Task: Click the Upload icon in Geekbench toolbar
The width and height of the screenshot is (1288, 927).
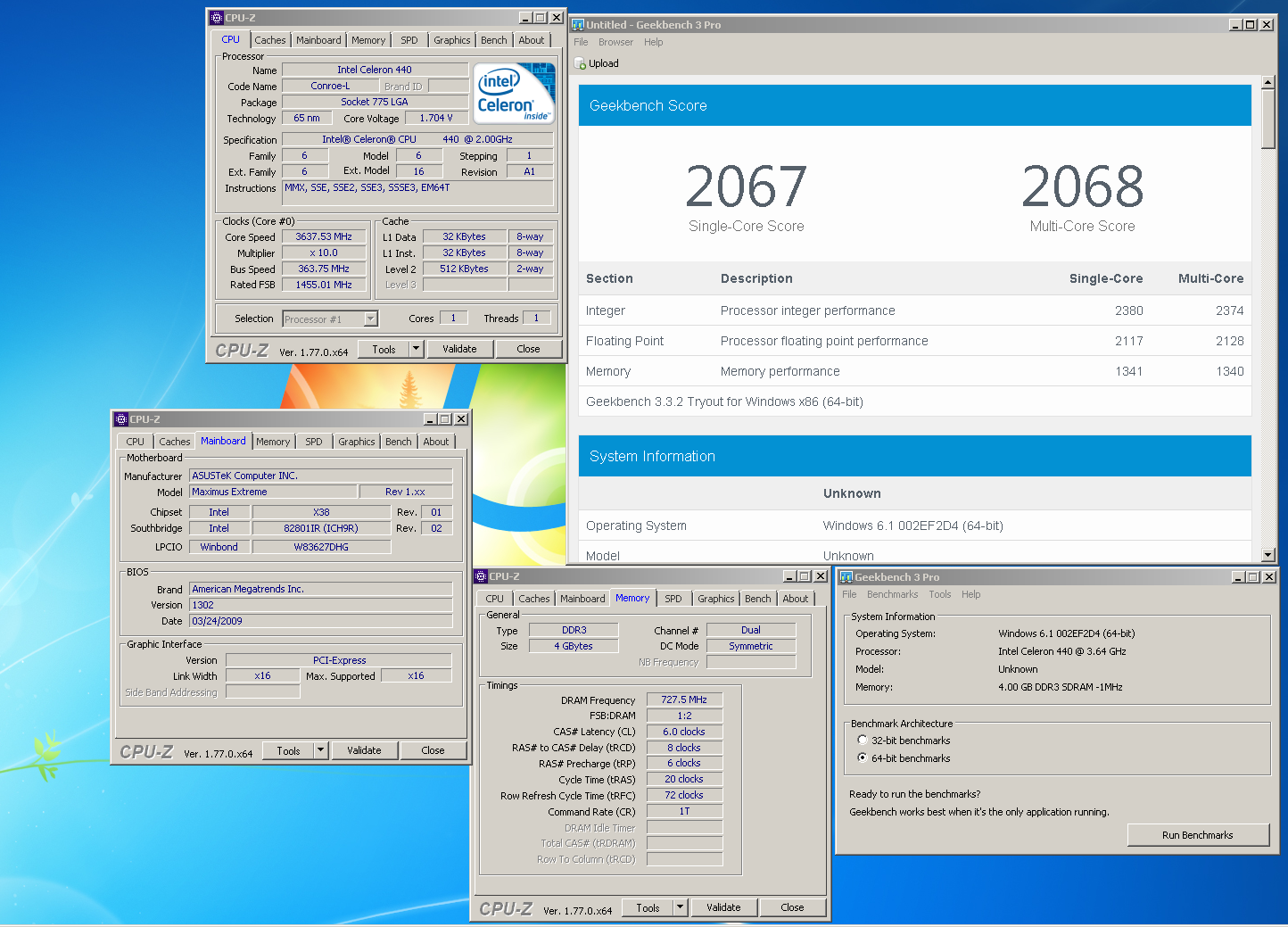Action: 581,63
